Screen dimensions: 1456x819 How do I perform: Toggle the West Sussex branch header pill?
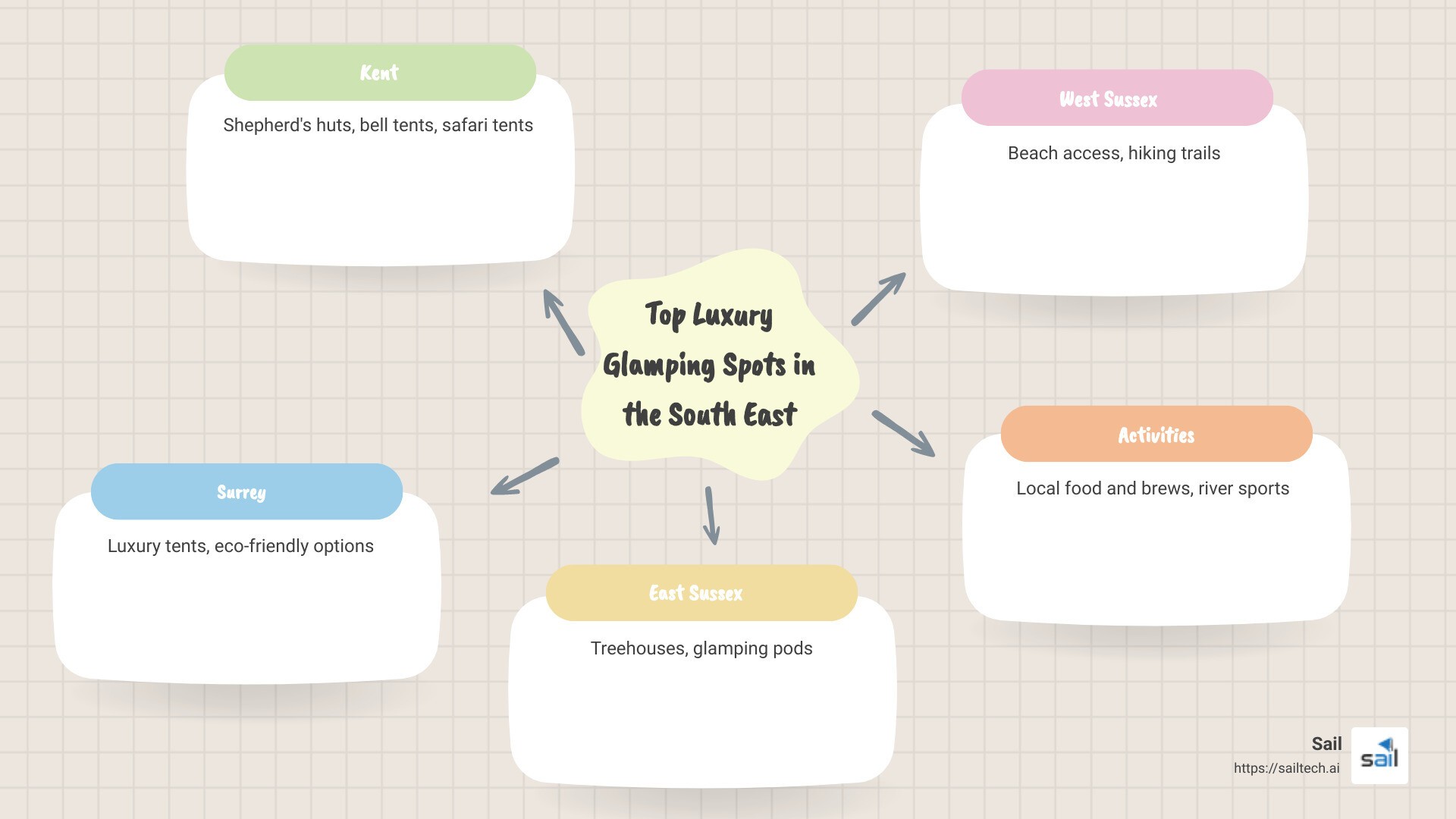pos(1117,98)
